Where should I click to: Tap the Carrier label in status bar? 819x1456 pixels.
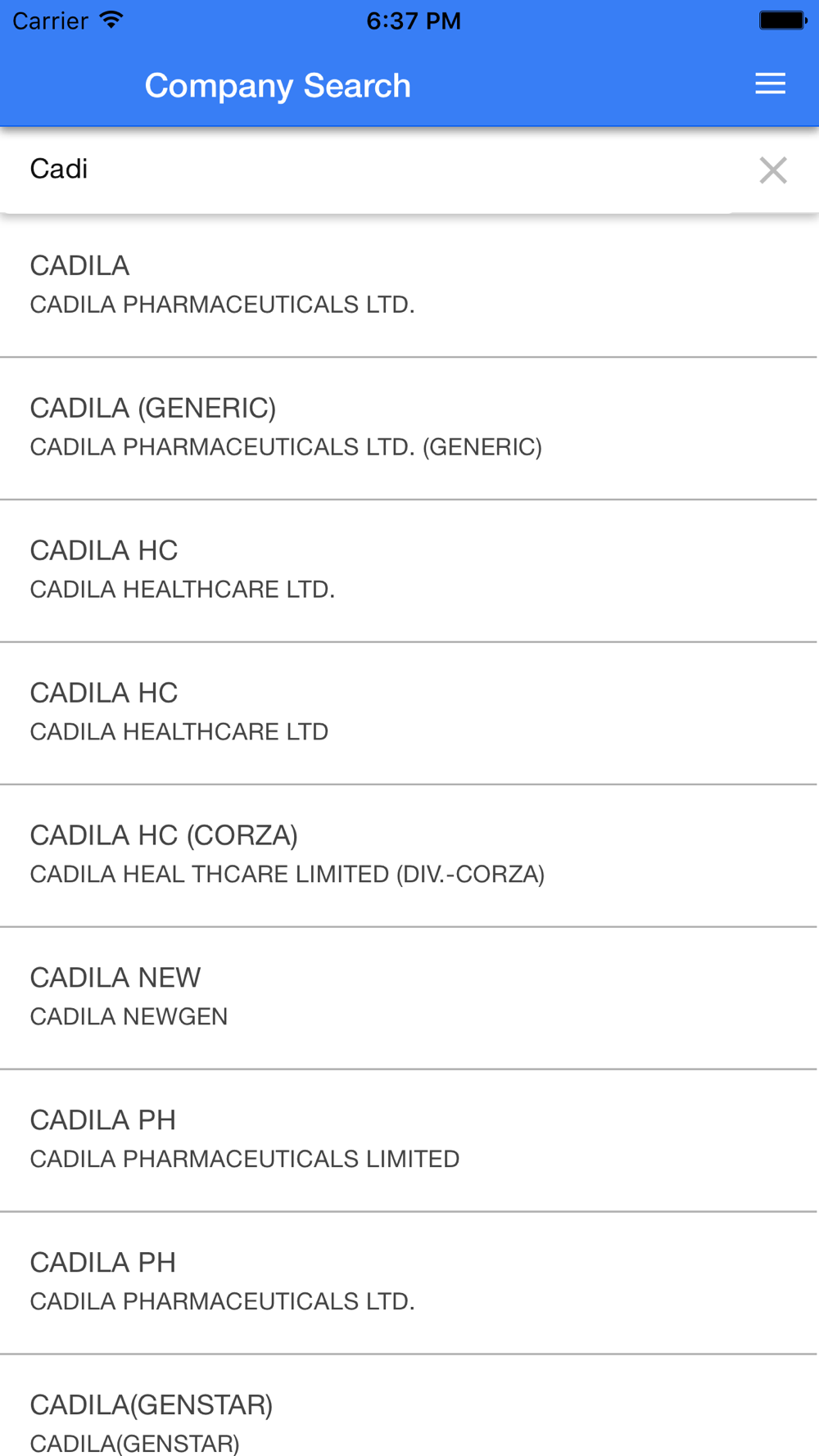click(50, 20)
